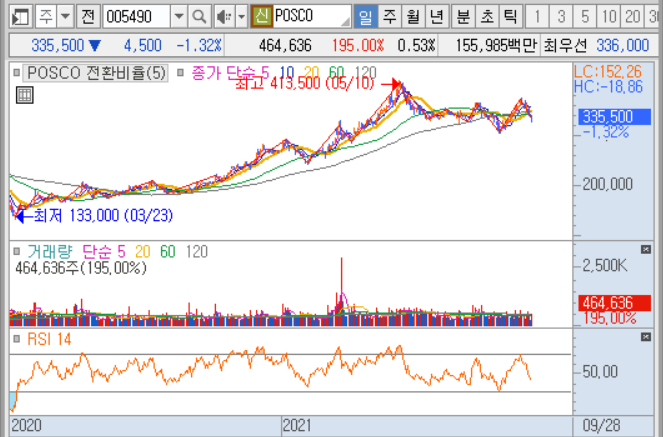This screenshot has width=663, height=437.
Task: Select the volume 20 average legend
Action: tap(142, 251)
